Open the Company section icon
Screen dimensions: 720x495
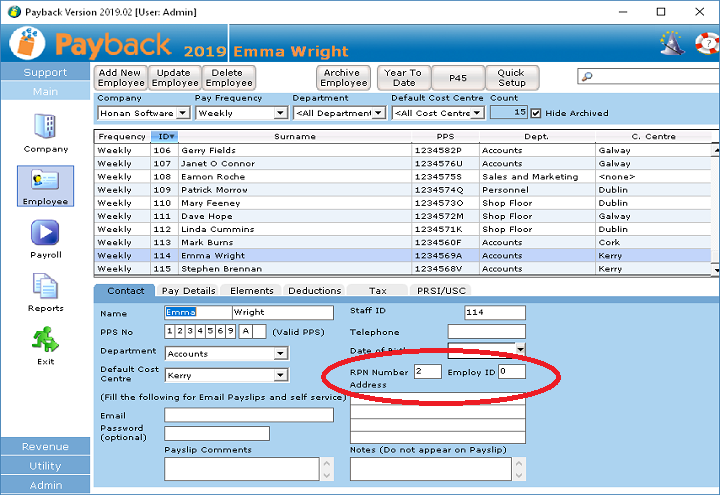45,128
